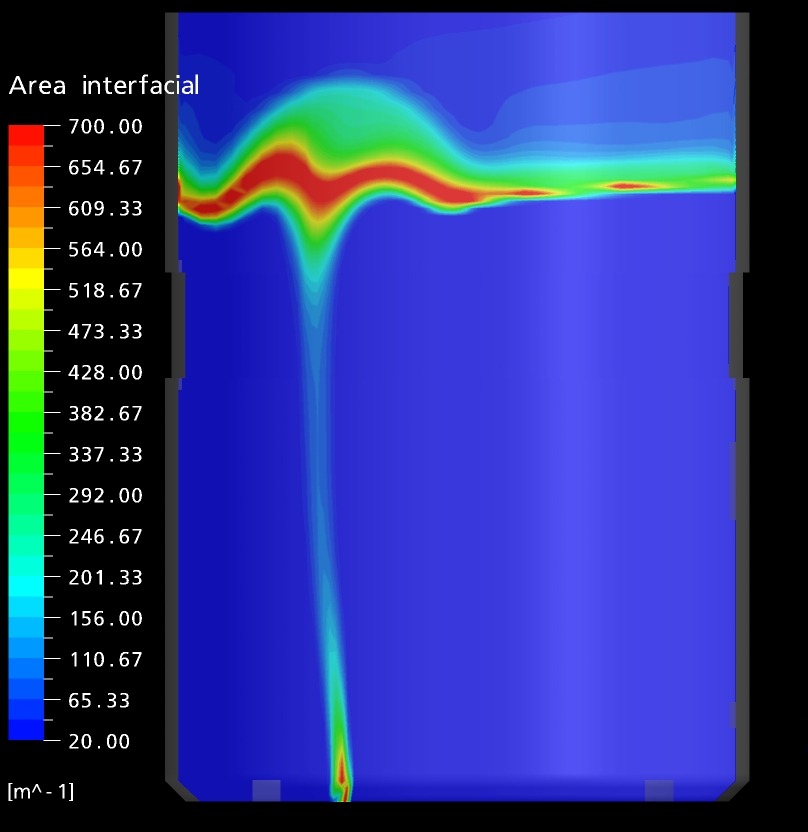Click the red hotspot at the bottom inlet
This screenshot has height=832, width=808.
click(342, 772)
